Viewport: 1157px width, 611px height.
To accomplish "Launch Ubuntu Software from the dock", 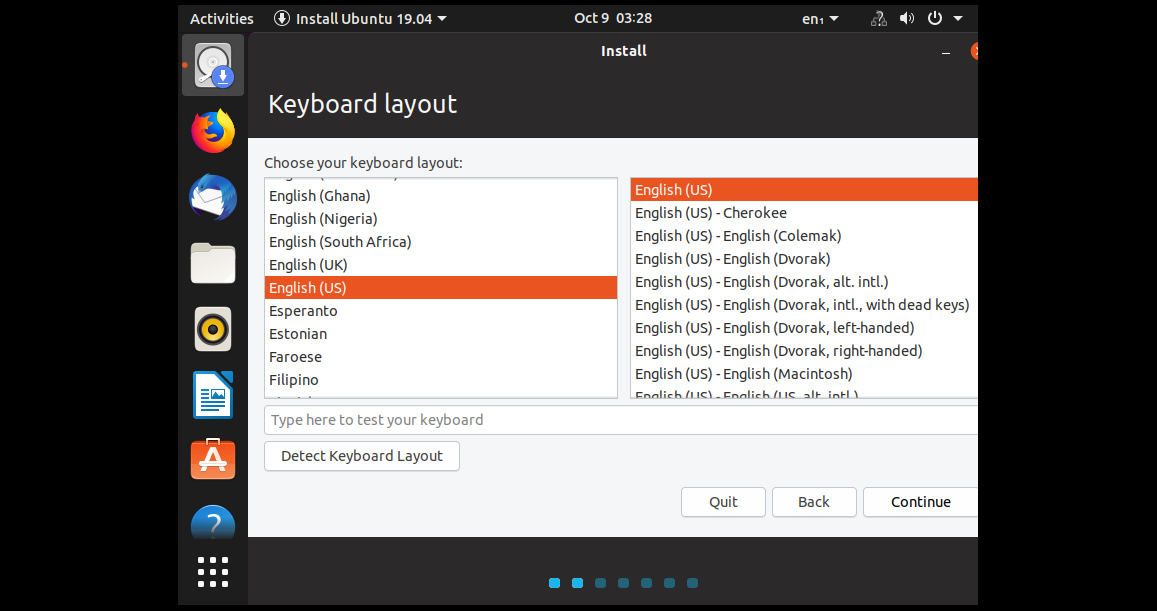I will pos(212,459).
